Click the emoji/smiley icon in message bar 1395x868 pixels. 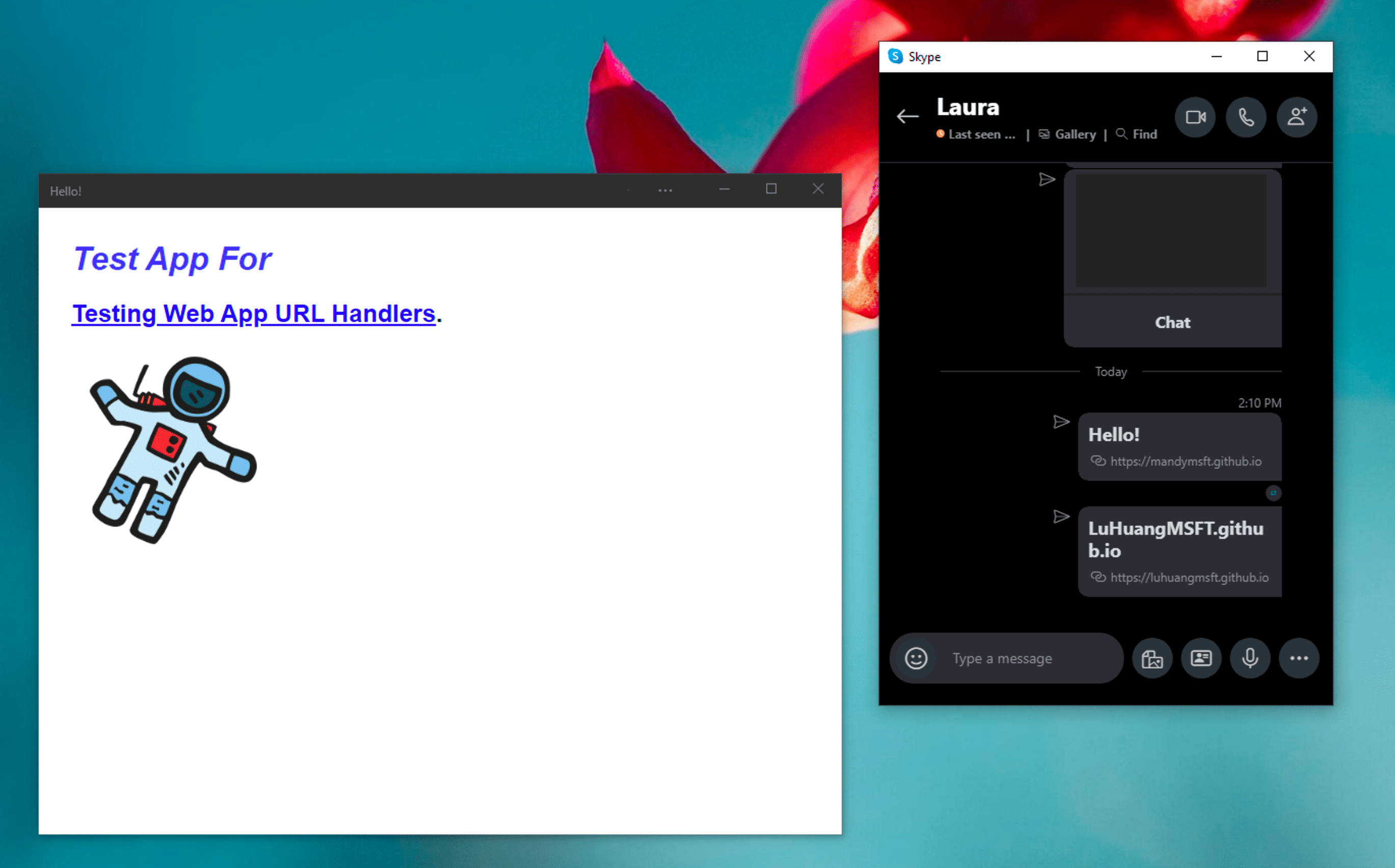point(914,658)
